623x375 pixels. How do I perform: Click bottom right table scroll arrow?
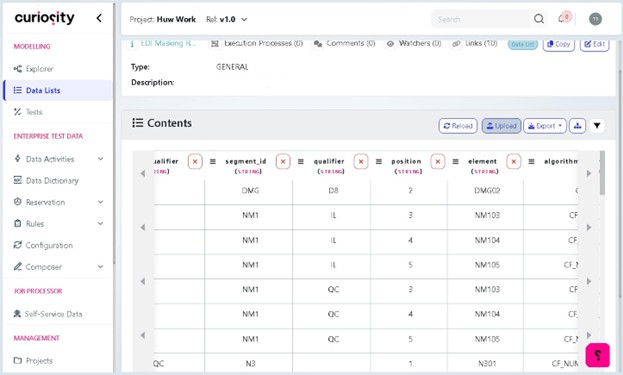[589, 335]
